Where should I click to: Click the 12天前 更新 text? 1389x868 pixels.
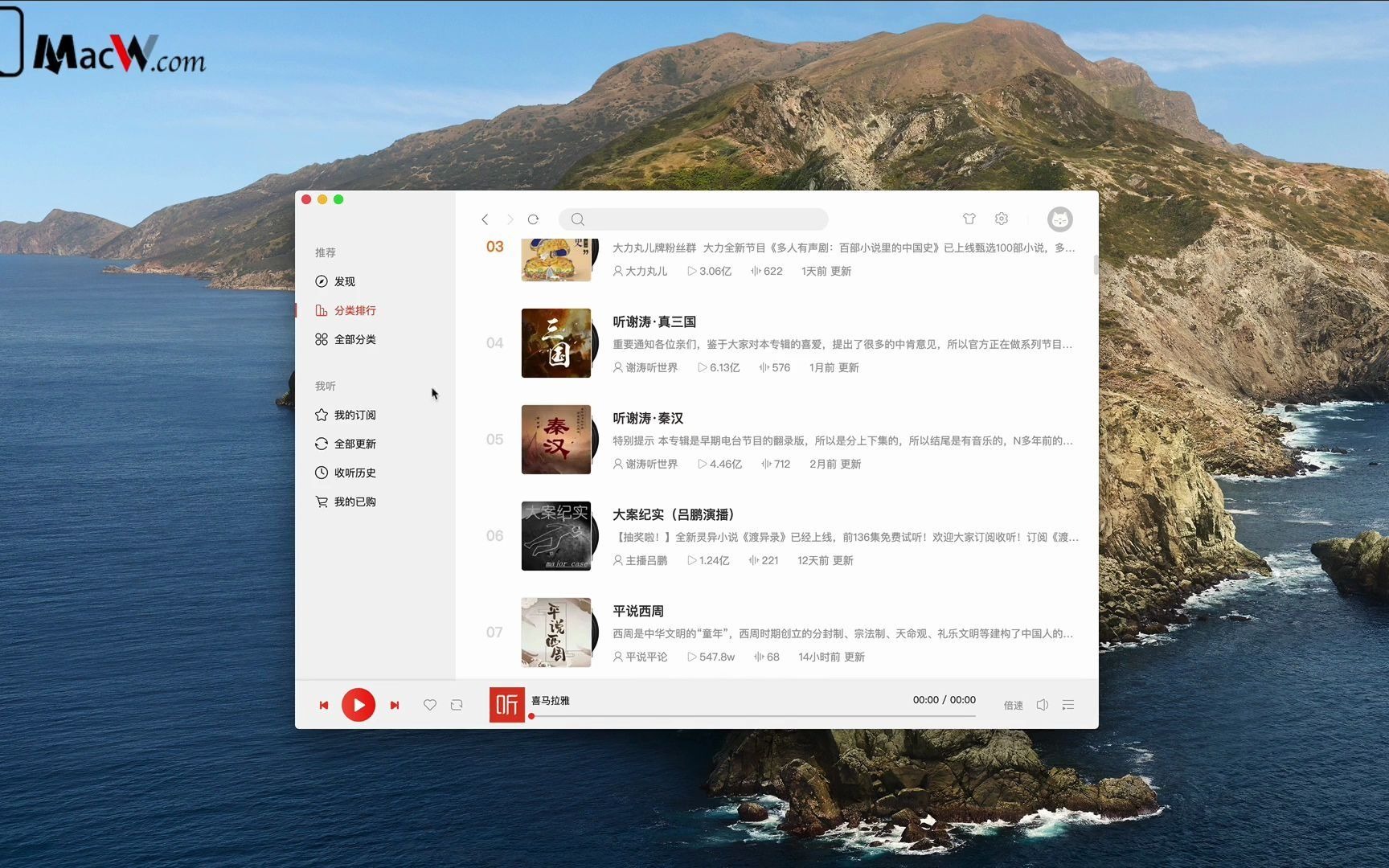[826, 560]
